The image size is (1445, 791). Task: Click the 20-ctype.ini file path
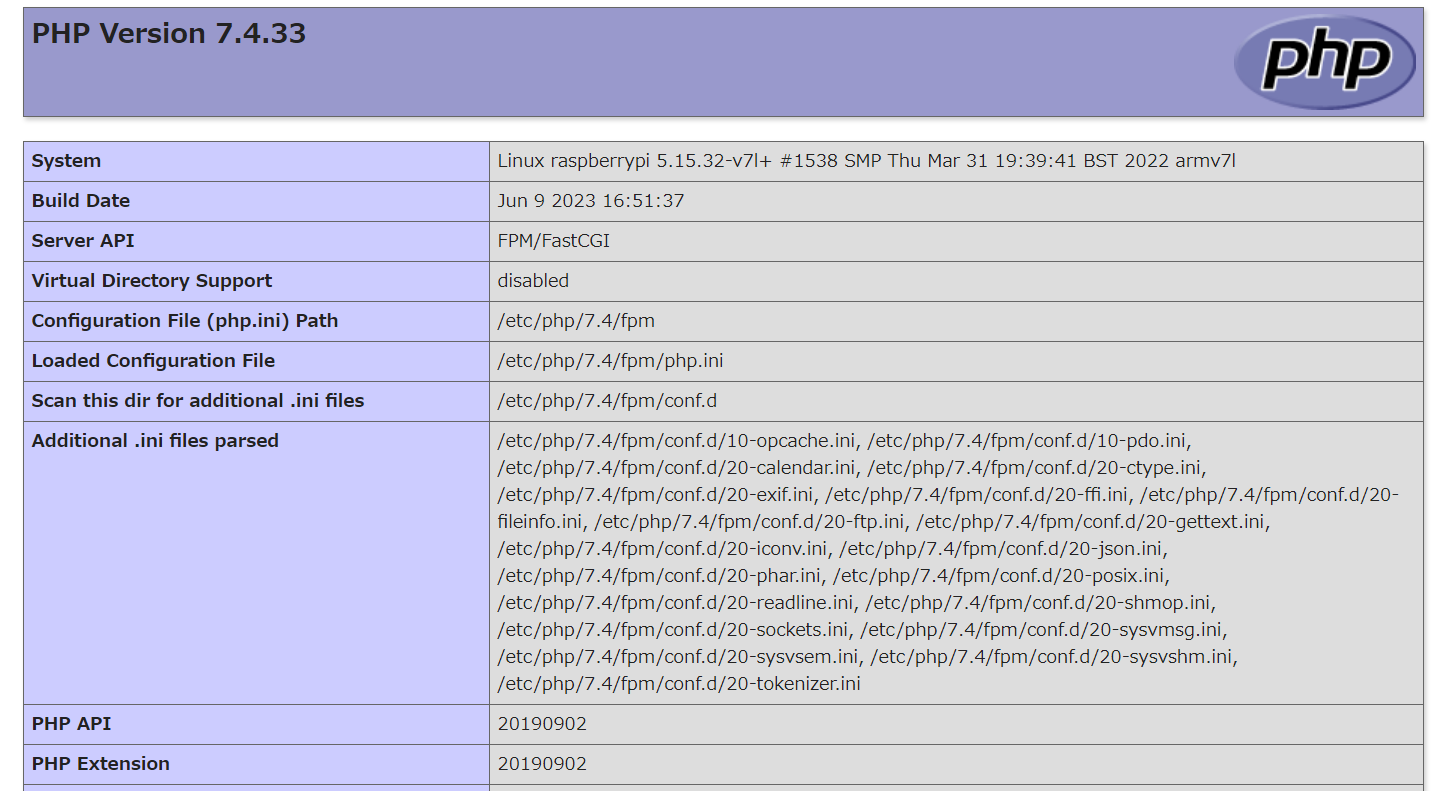[1035, 468]
